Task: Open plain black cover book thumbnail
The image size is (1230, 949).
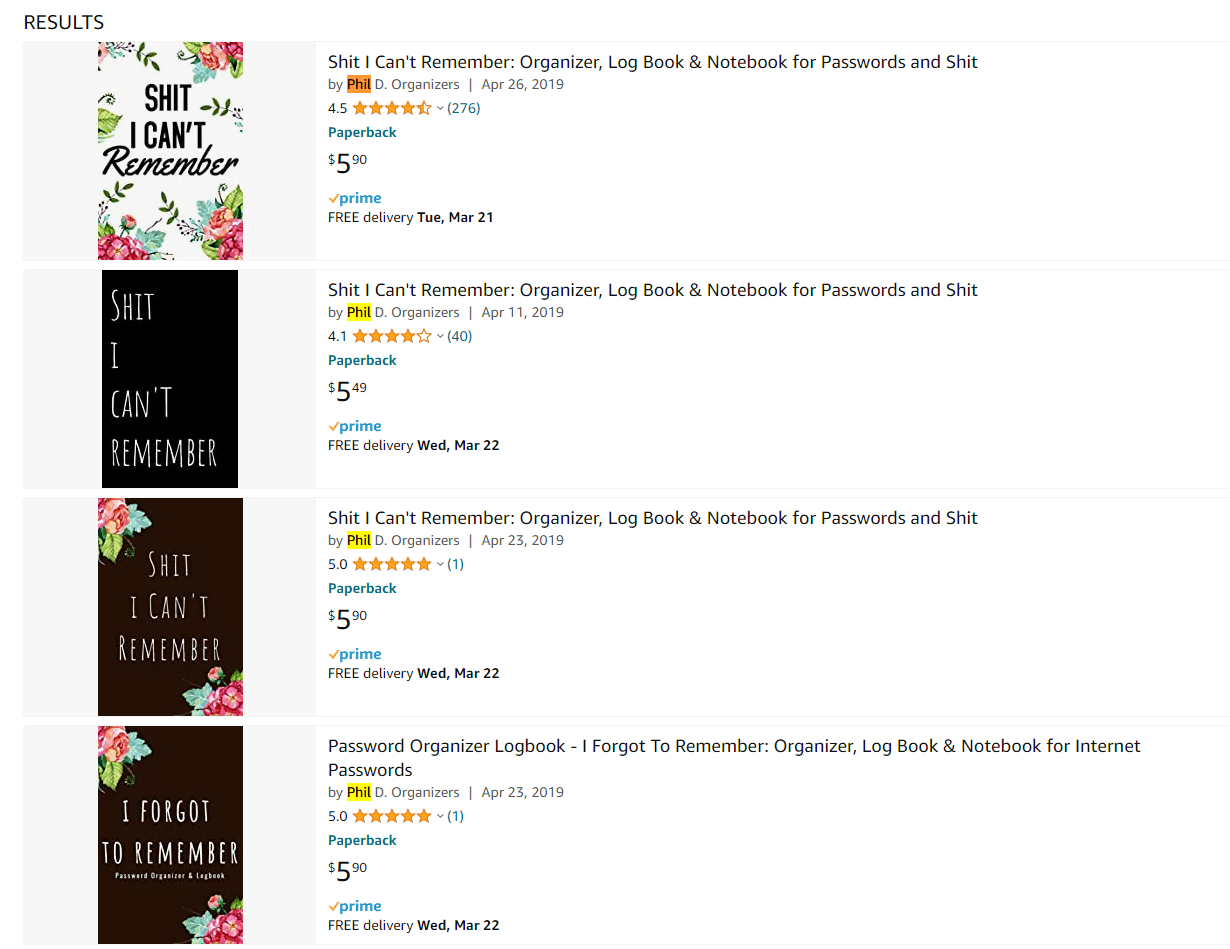Action: click(170, 379)
